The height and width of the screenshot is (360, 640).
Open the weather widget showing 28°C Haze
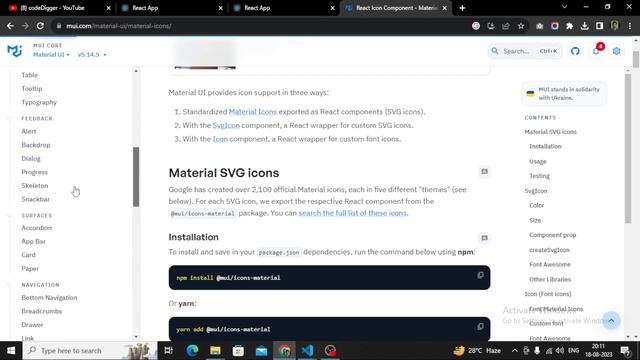pos(478,351)
